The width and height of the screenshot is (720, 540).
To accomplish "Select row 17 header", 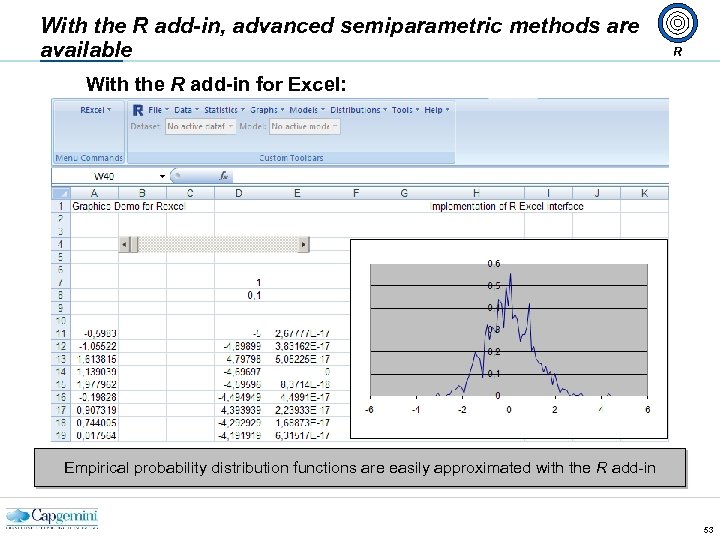I will point(61,410).
